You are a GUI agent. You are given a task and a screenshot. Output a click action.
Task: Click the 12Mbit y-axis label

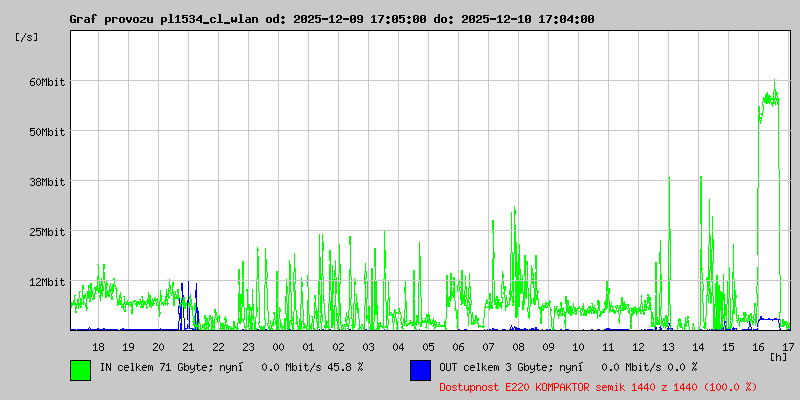coord(47,282)
